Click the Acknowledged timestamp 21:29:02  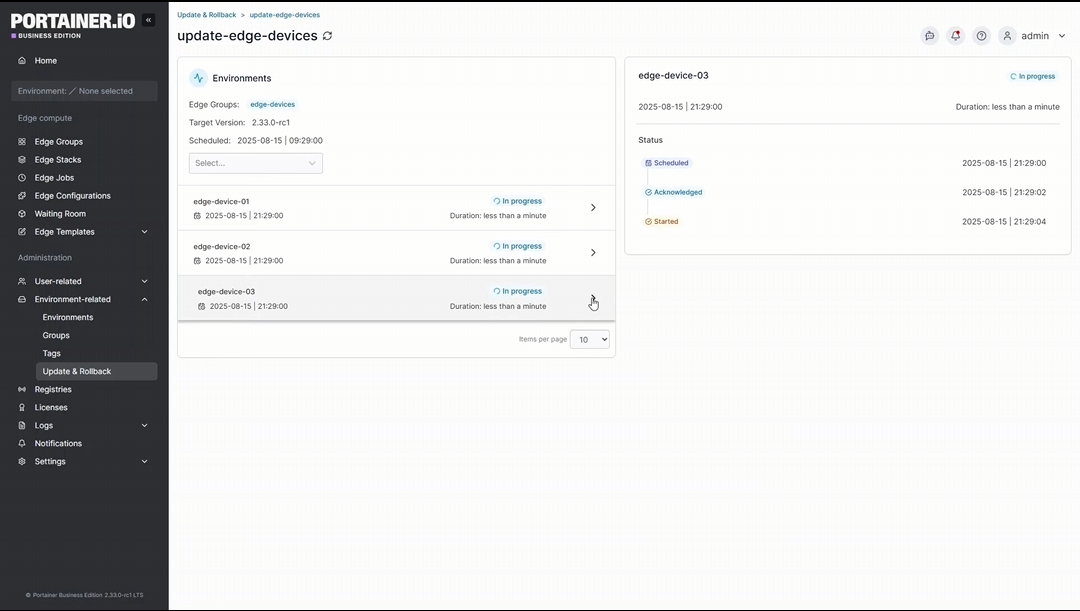point(1004,192)
